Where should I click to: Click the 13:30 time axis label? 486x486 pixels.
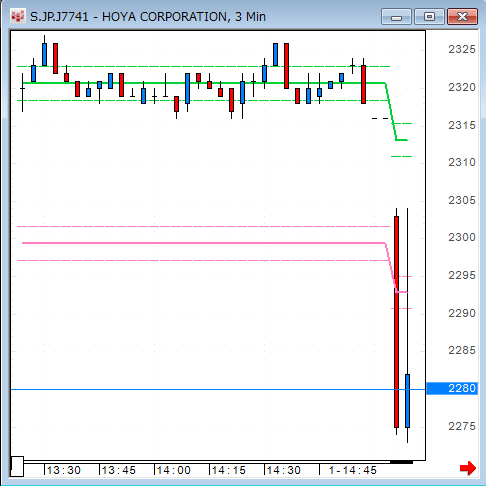[x=63, y=470]
